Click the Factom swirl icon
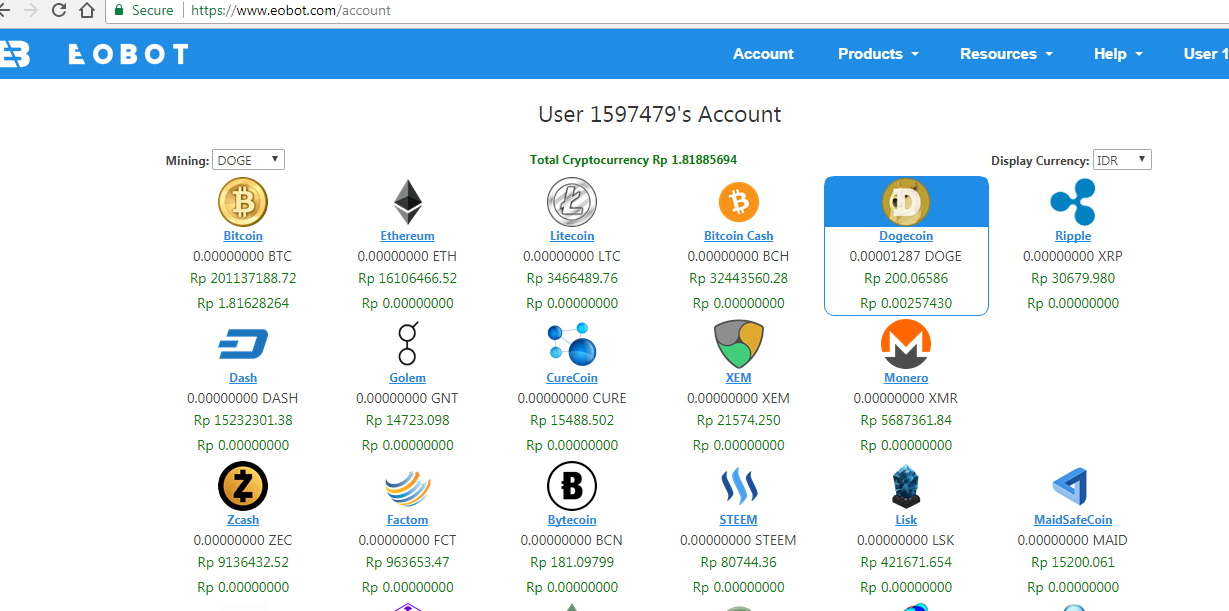Viewport: 1229px width, 611px height. (x=407, y=487)
